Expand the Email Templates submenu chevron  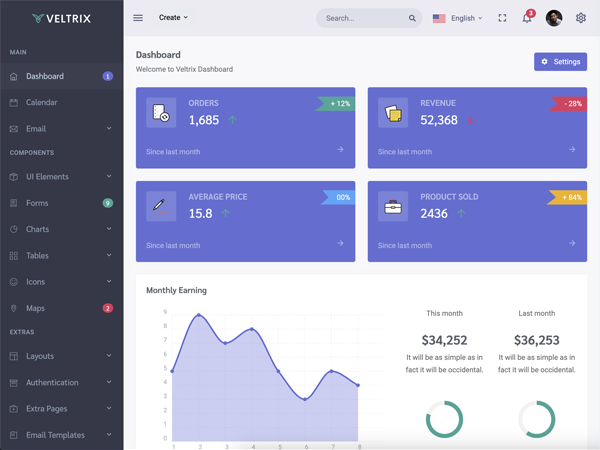point(109,434)
